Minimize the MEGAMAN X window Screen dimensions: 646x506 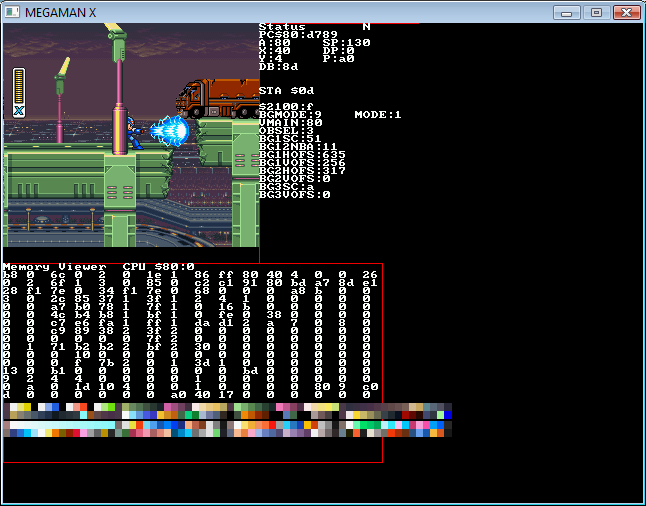[568, 12]
